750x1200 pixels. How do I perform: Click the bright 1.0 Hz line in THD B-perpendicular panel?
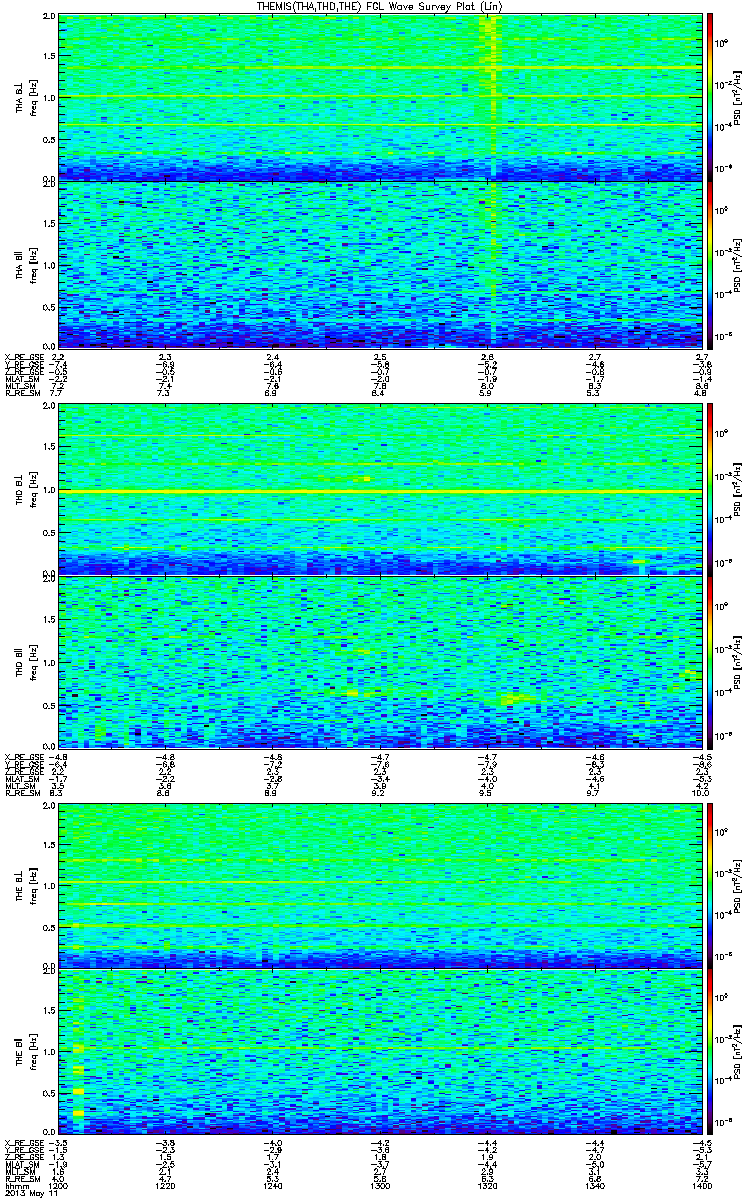coord(378,492)
